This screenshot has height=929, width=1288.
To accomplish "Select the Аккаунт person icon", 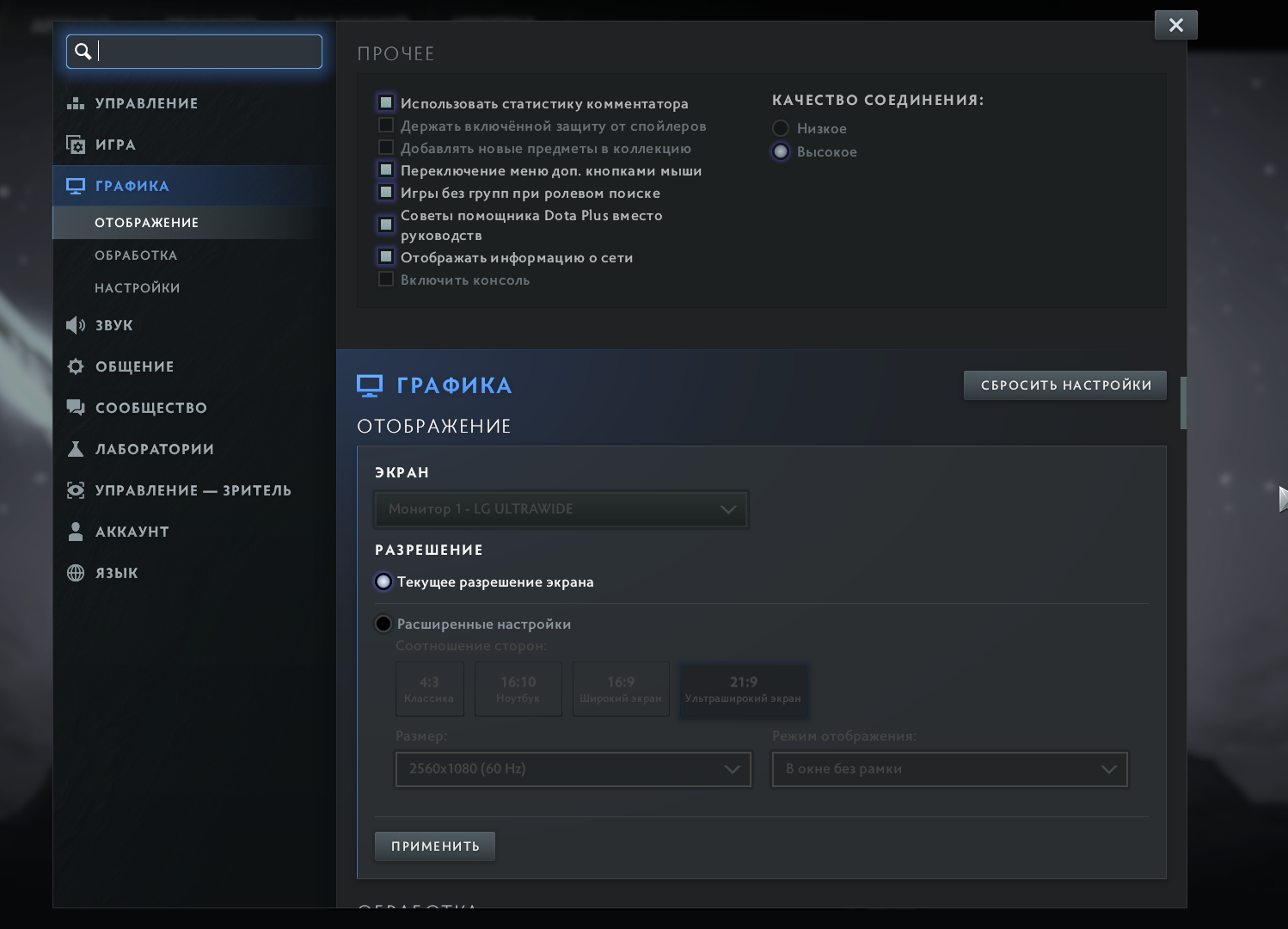I will (x=76, y=532).
